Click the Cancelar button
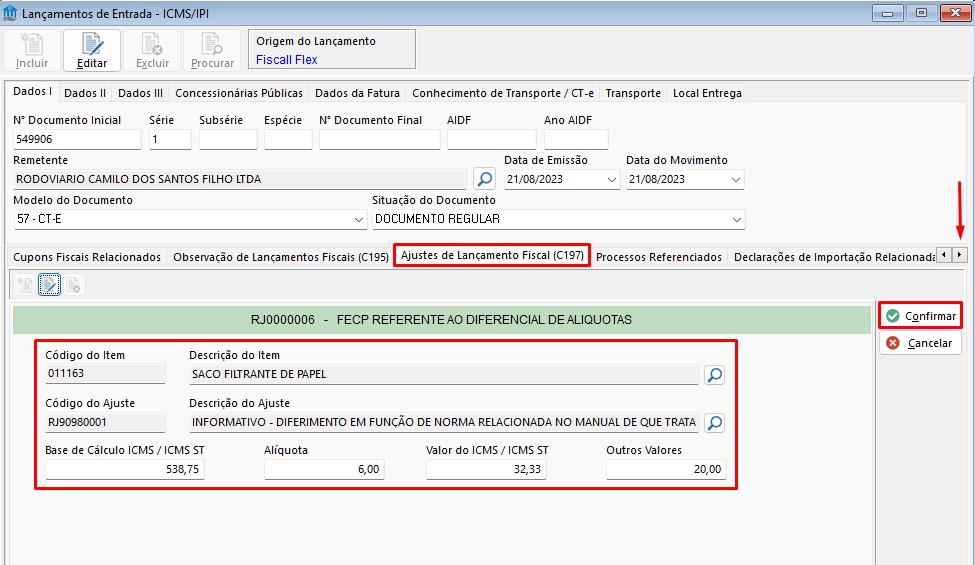 [920, 343]
